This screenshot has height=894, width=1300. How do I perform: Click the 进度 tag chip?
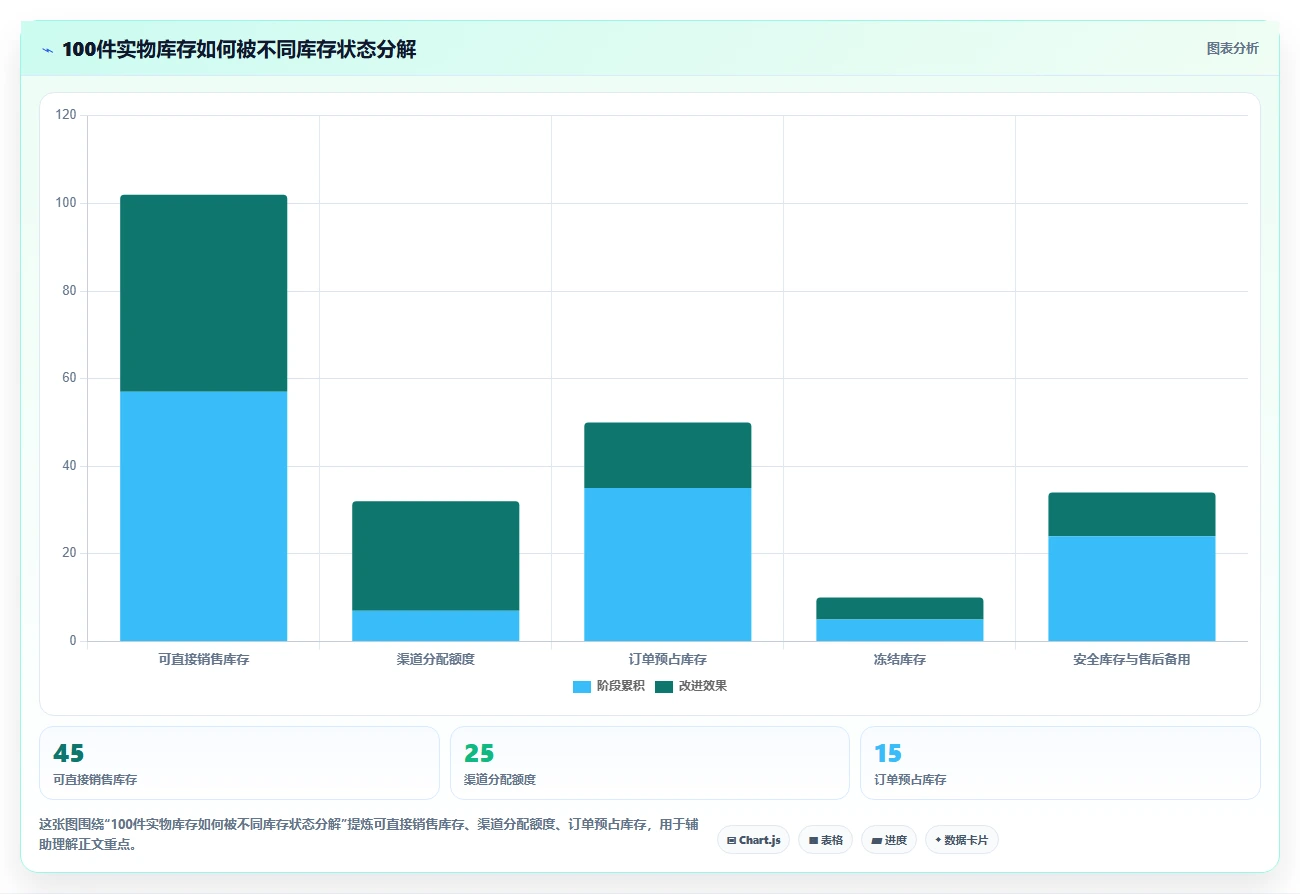click(x=888, y=840)
